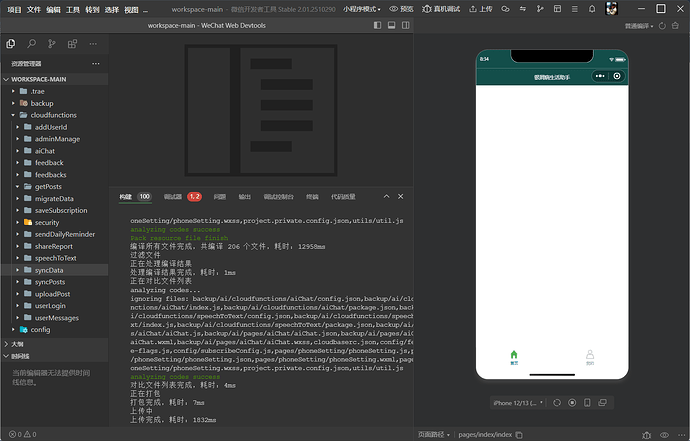Click the refresh simulator icon beside the device selector
This screenshot has width=690, height=441.
[x=557, y=403]
